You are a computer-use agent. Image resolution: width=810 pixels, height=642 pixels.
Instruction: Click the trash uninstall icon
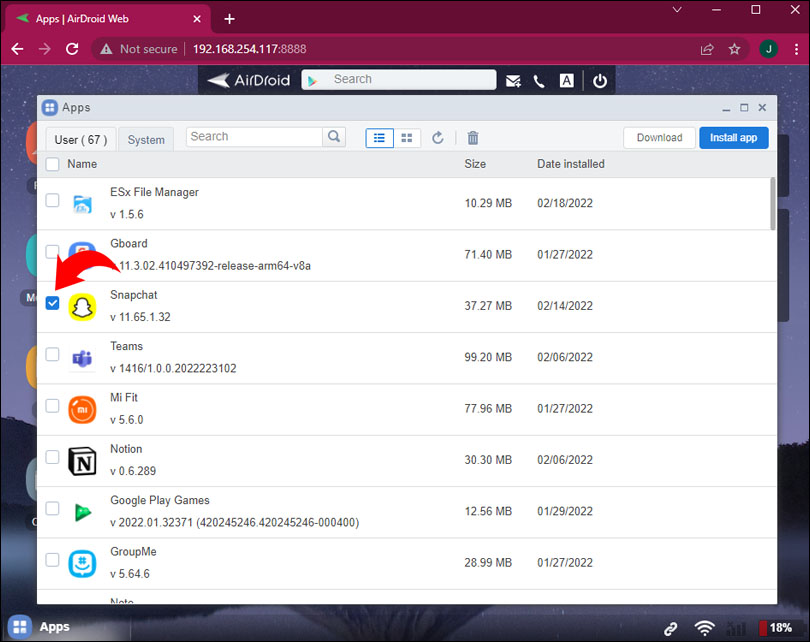(x=473, y=138)
